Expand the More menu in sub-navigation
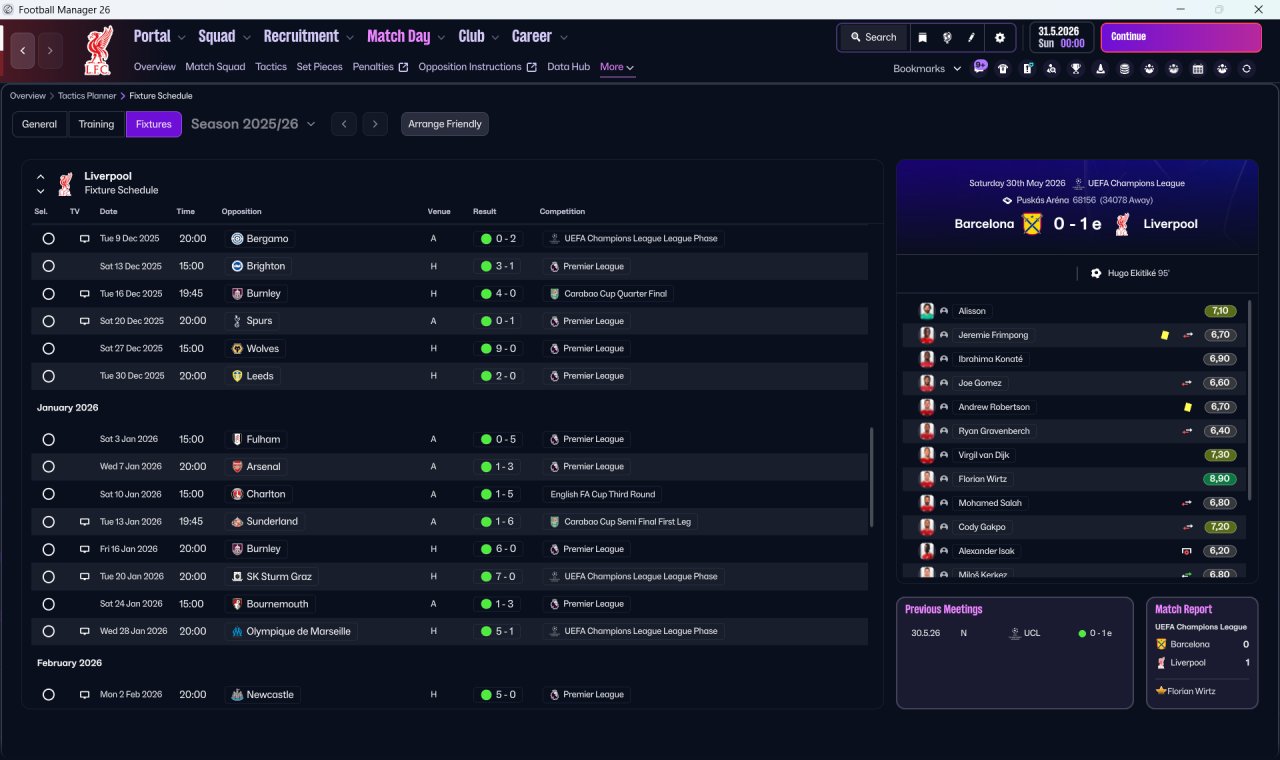The image size is (1280, 760). tap(617, 67)
